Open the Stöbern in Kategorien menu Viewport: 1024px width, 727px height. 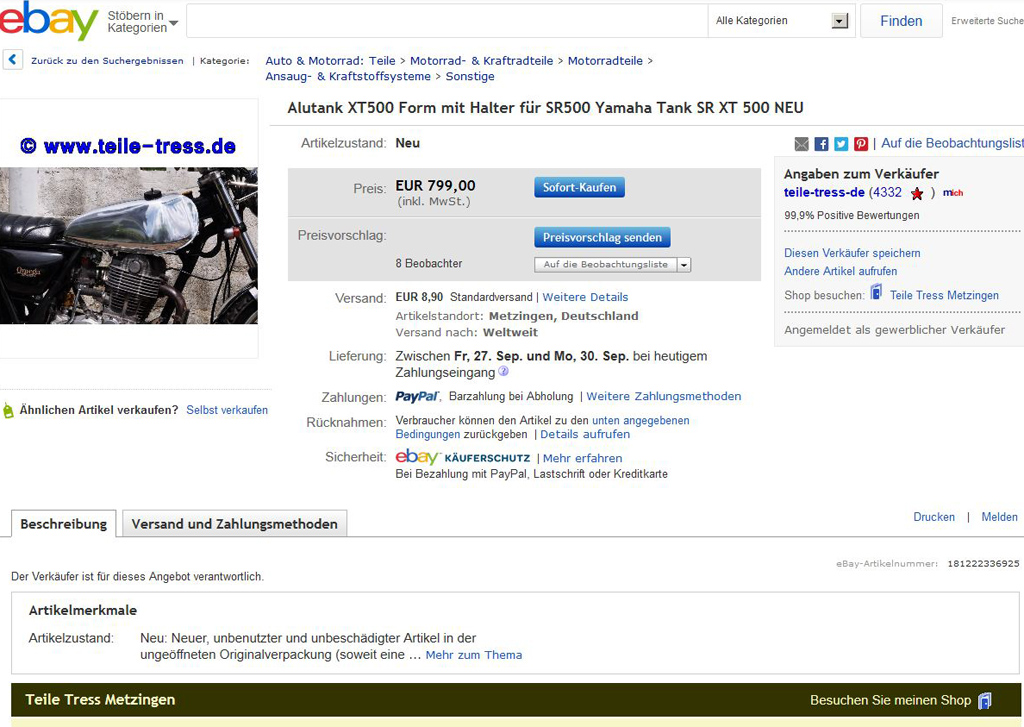point(142,22)
